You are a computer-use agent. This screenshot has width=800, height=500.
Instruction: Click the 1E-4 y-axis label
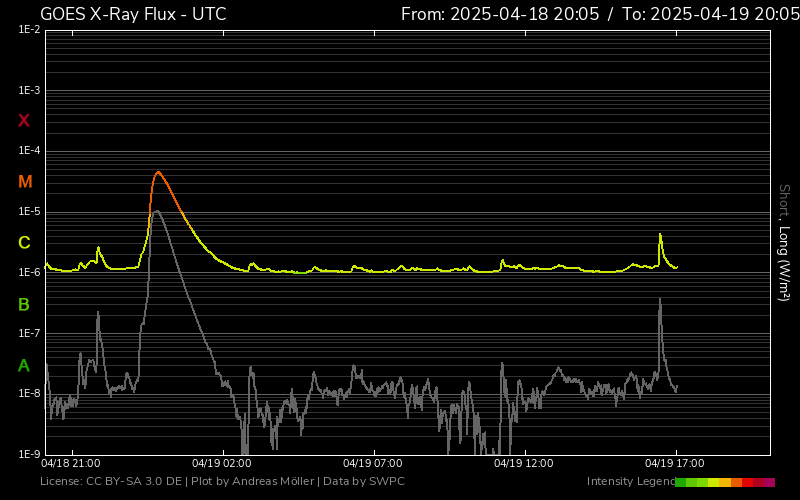tap(29, 151)
